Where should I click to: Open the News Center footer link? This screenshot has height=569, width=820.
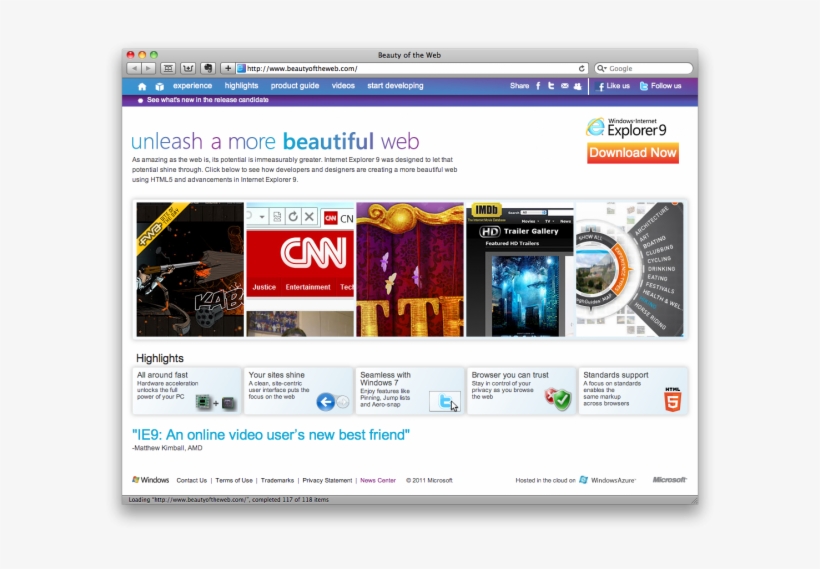(378, 481)
